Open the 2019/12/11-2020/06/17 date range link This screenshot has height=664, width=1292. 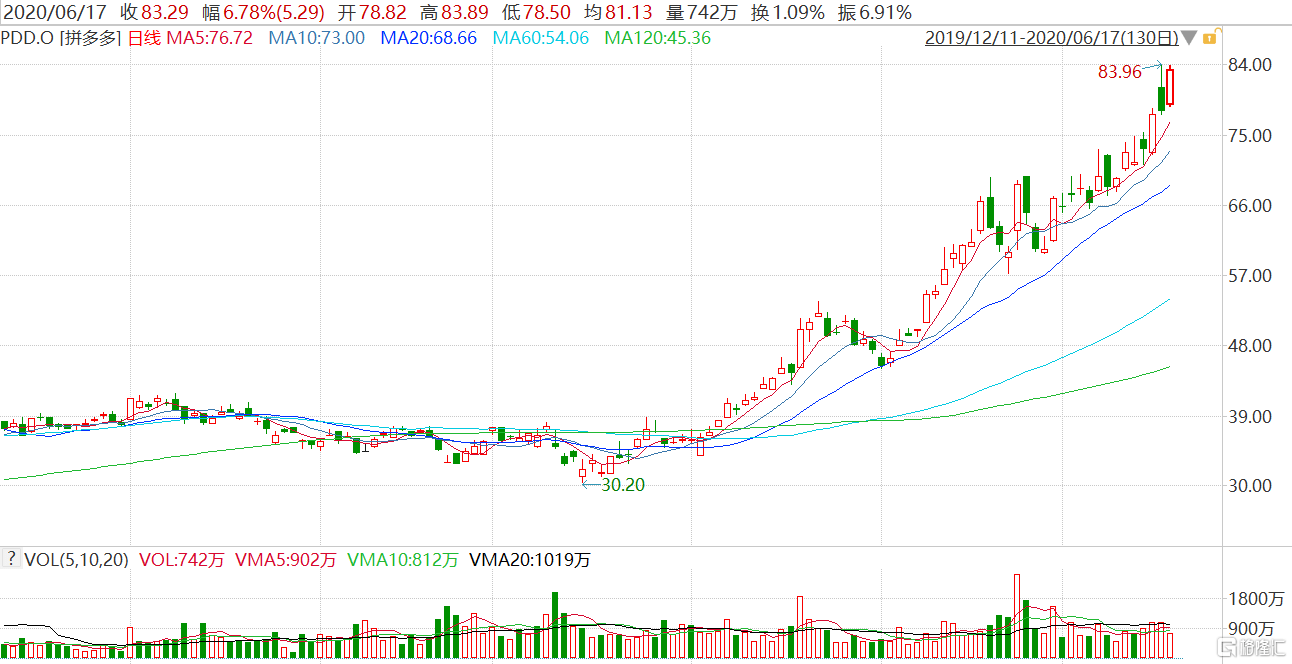click(x=1051, y=39)
